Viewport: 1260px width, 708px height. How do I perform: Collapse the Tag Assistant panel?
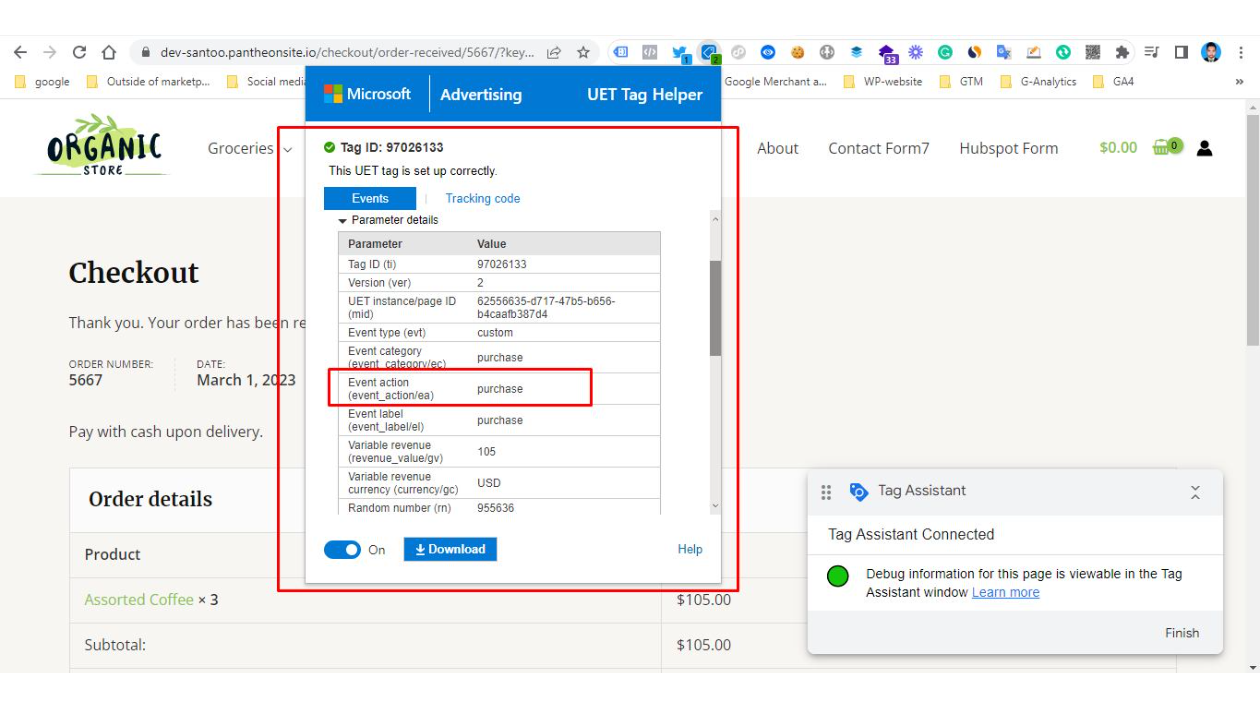click(1195, 491)
